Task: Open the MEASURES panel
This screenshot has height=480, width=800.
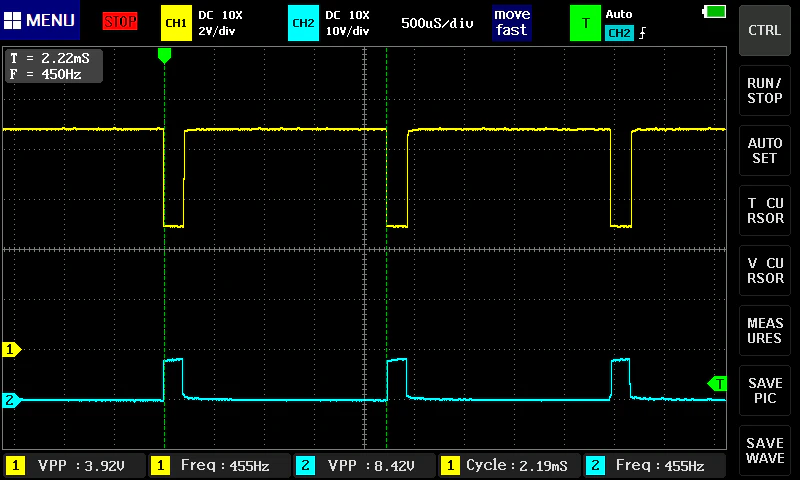Action: pos(765,331)
